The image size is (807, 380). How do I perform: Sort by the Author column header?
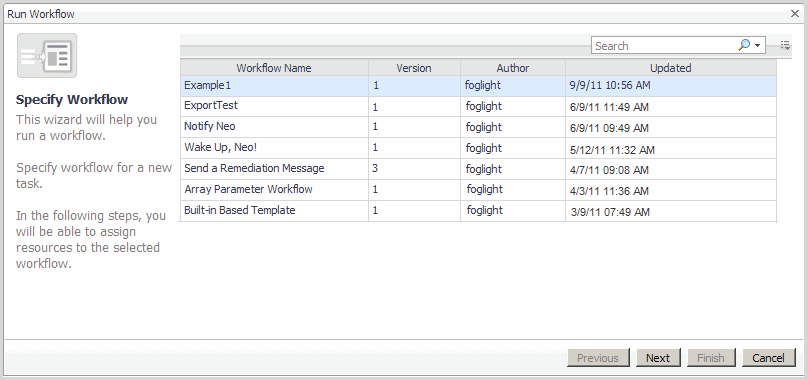click(x=513, y=67)
